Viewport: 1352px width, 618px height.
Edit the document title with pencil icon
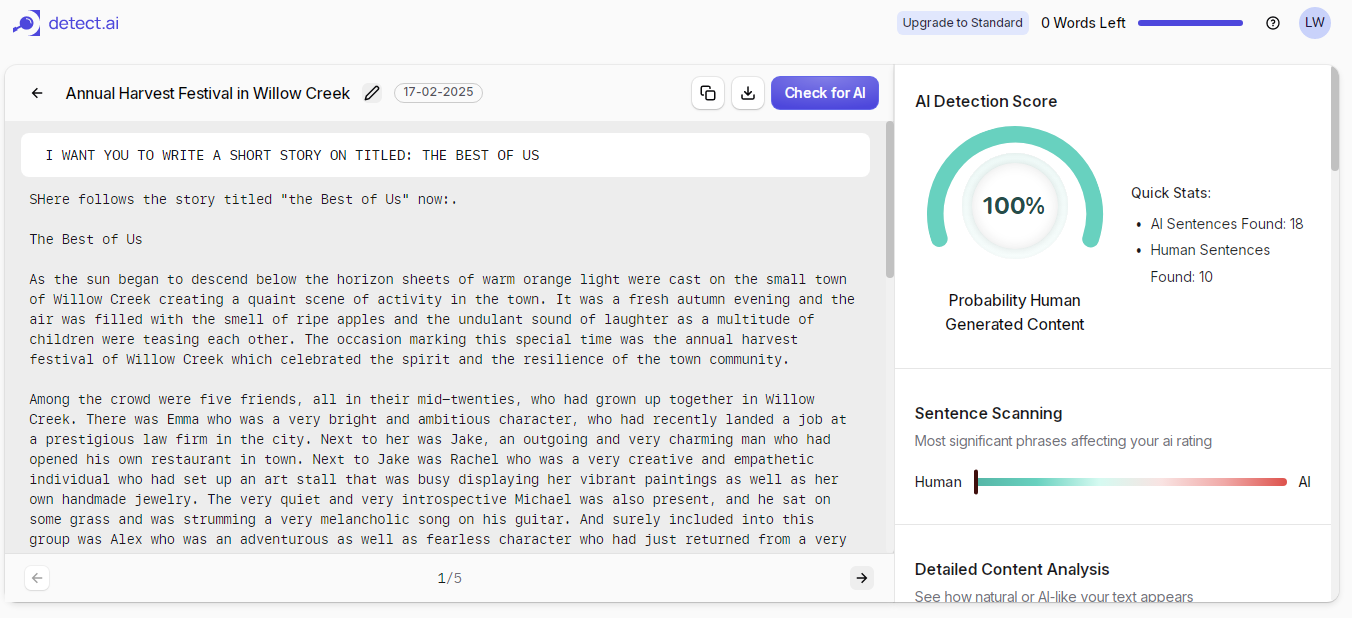pyautogui.click(x=372, y=93)
